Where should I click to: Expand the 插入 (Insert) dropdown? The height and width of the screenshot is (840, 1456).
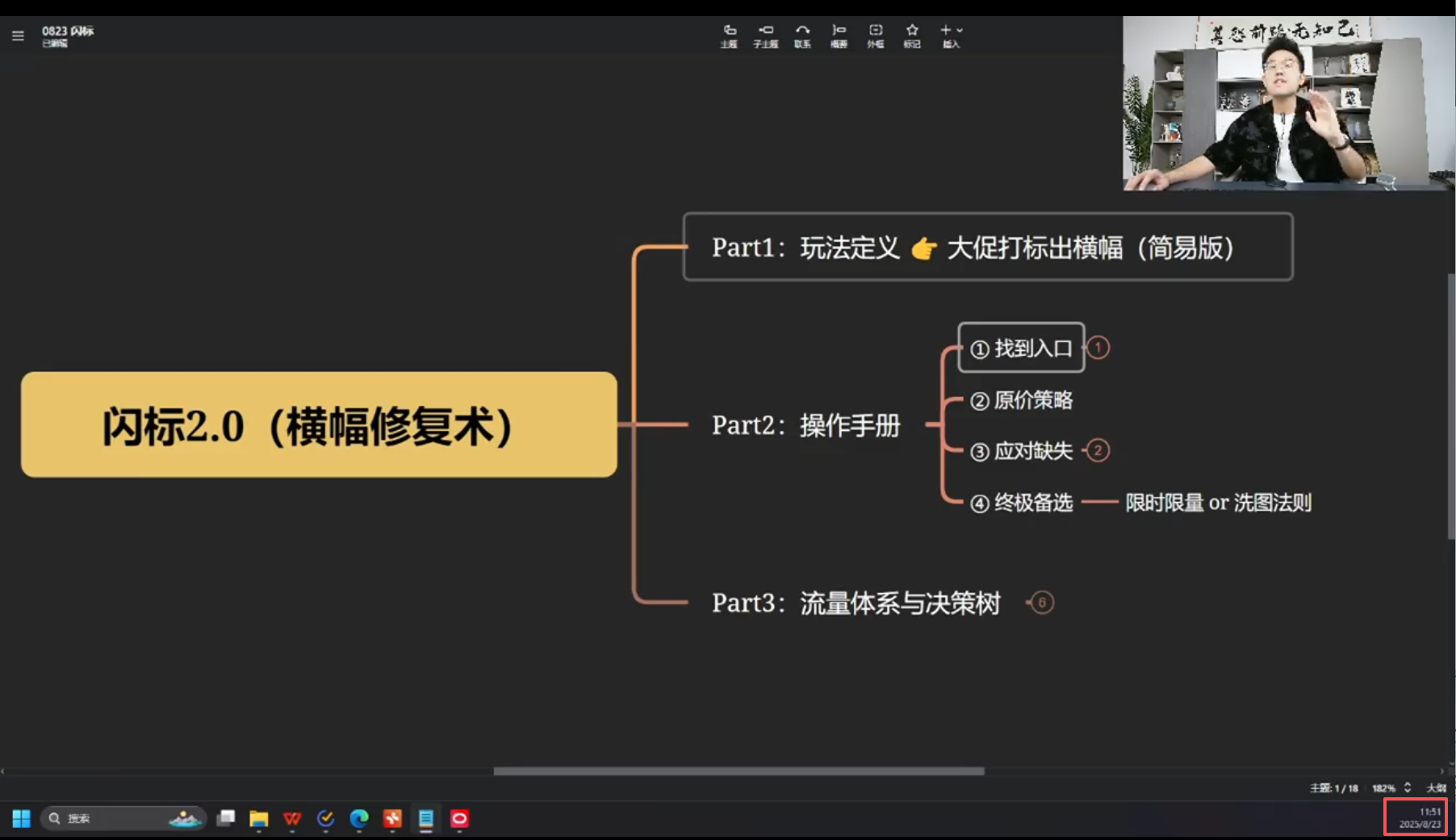(952, 36)
